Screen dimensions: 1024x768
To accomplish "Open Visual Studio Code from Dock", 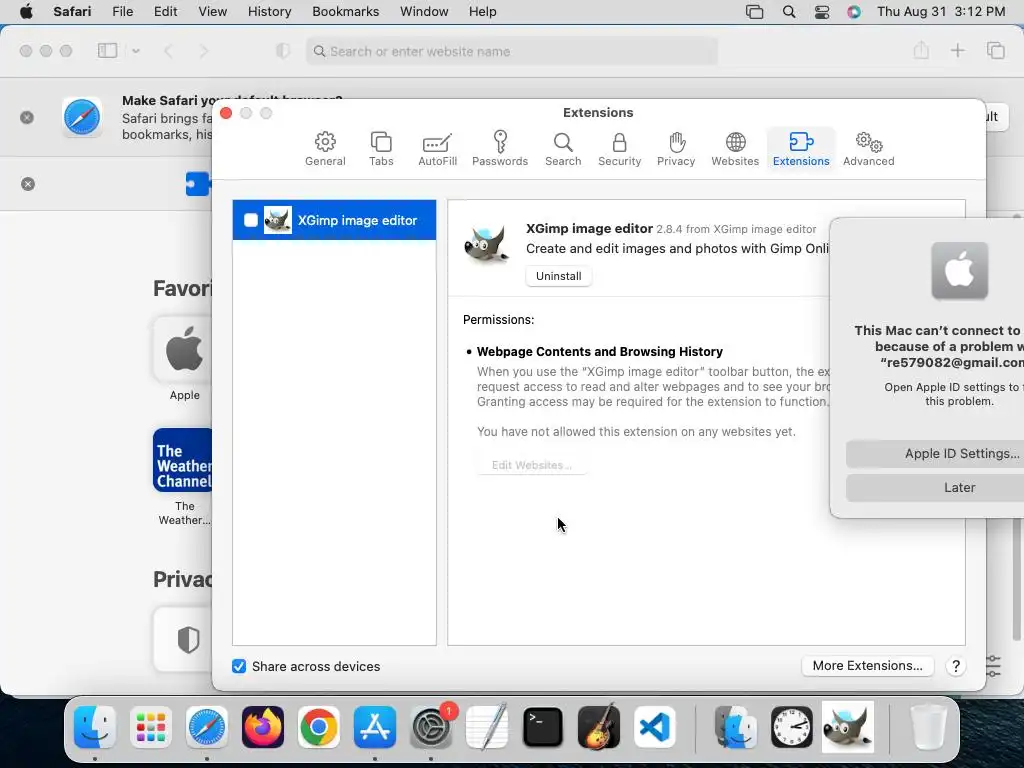I will (x=654, y=727).
